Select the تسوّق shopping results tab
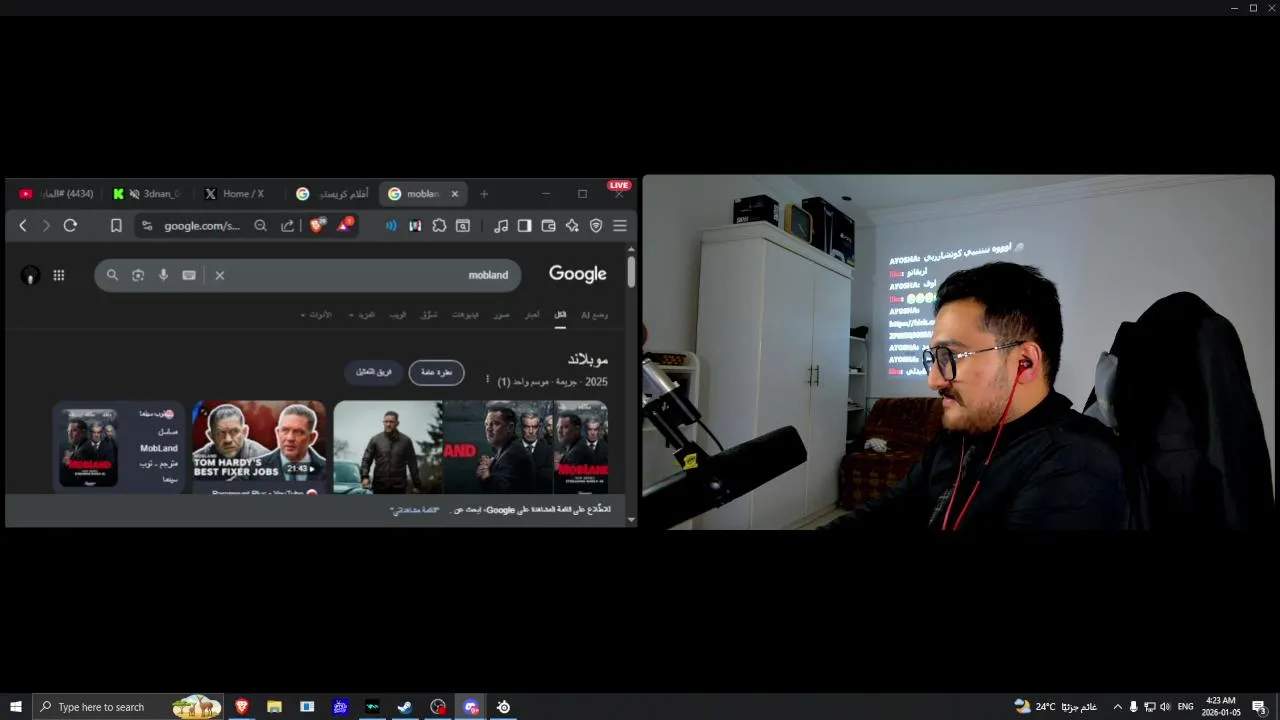The height and width of the screenshot is (720, 1280). click(429, 315)
